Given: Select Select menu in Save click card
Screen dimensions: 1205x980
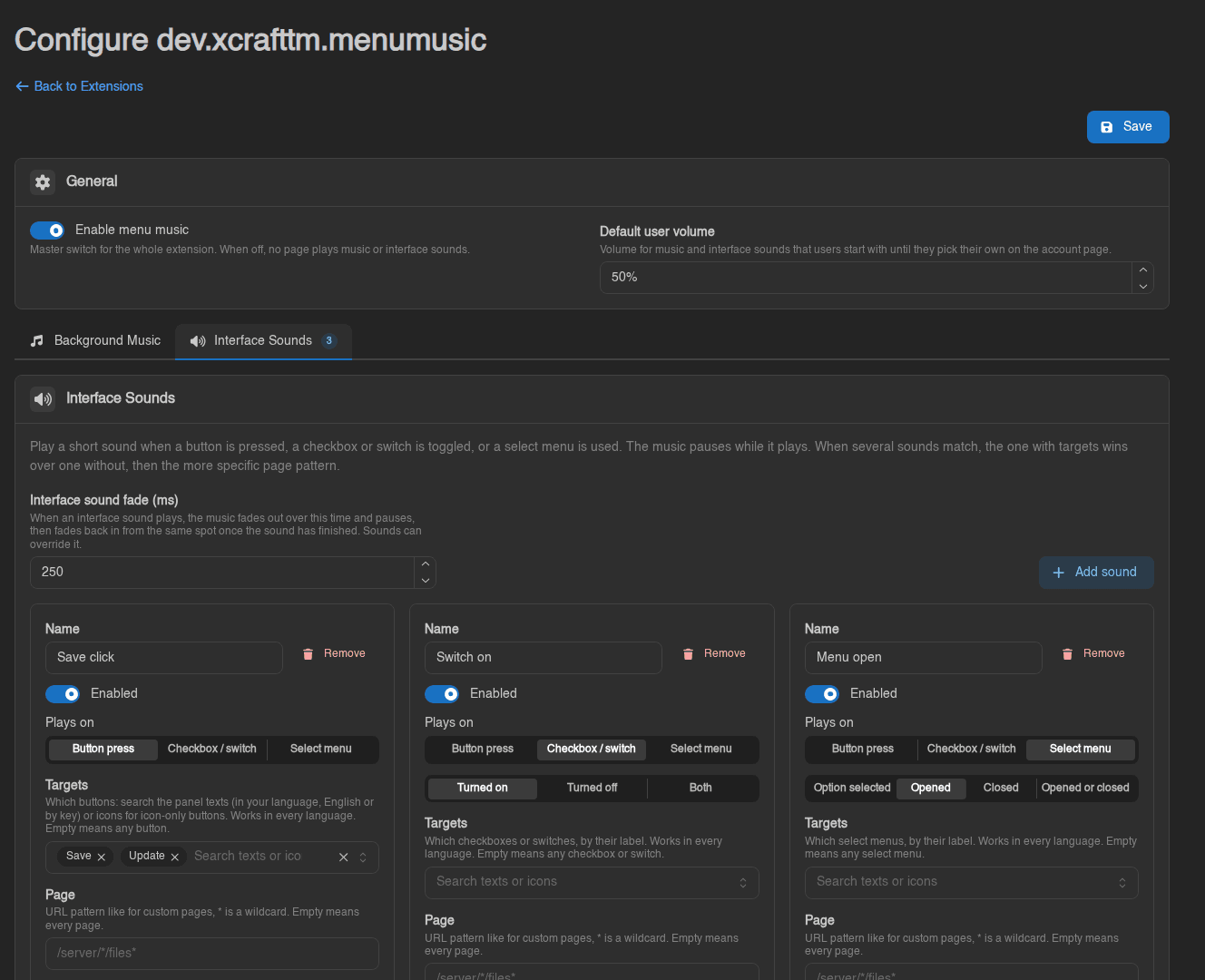Looking at the screenshot, I should [x=321, y=750].
